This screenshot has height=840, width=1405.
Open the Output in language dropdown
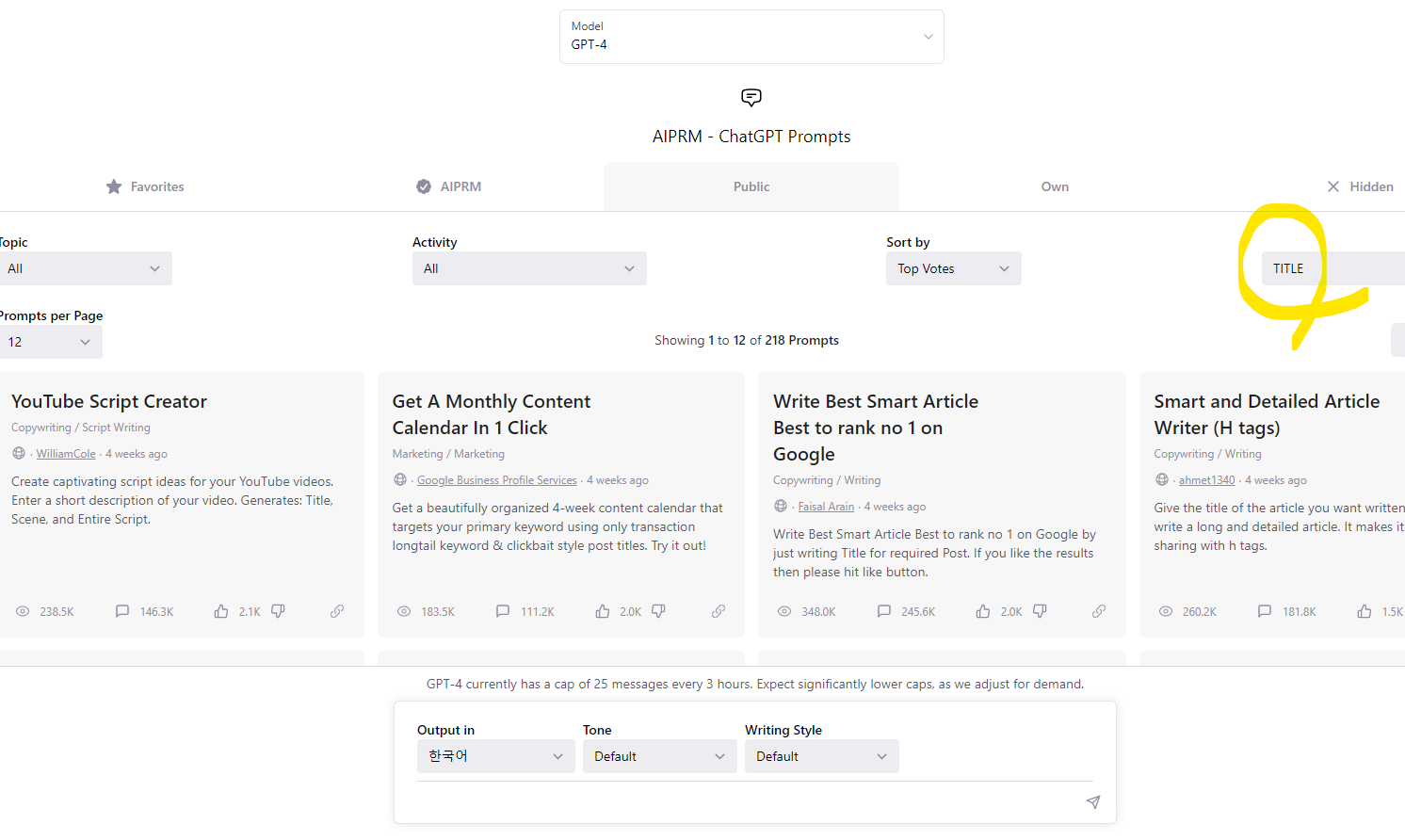496,756
